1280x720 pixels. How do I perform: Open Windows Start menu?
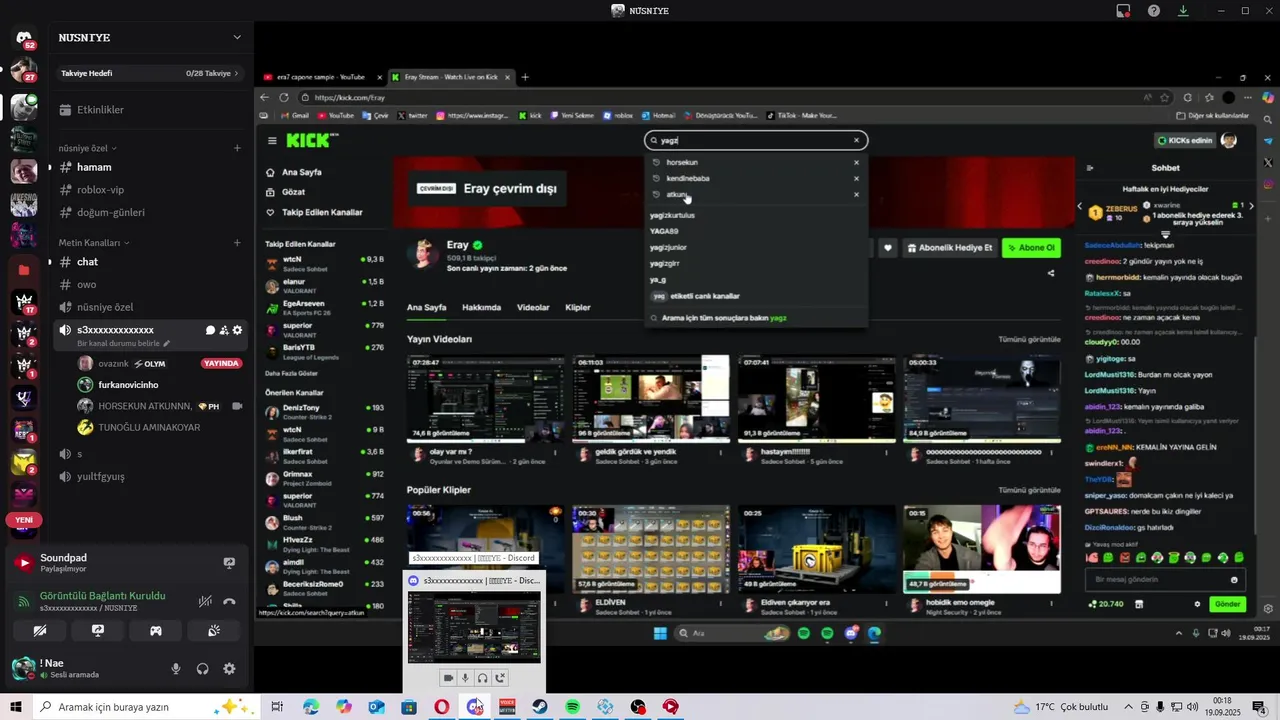(x=16, y=707)
